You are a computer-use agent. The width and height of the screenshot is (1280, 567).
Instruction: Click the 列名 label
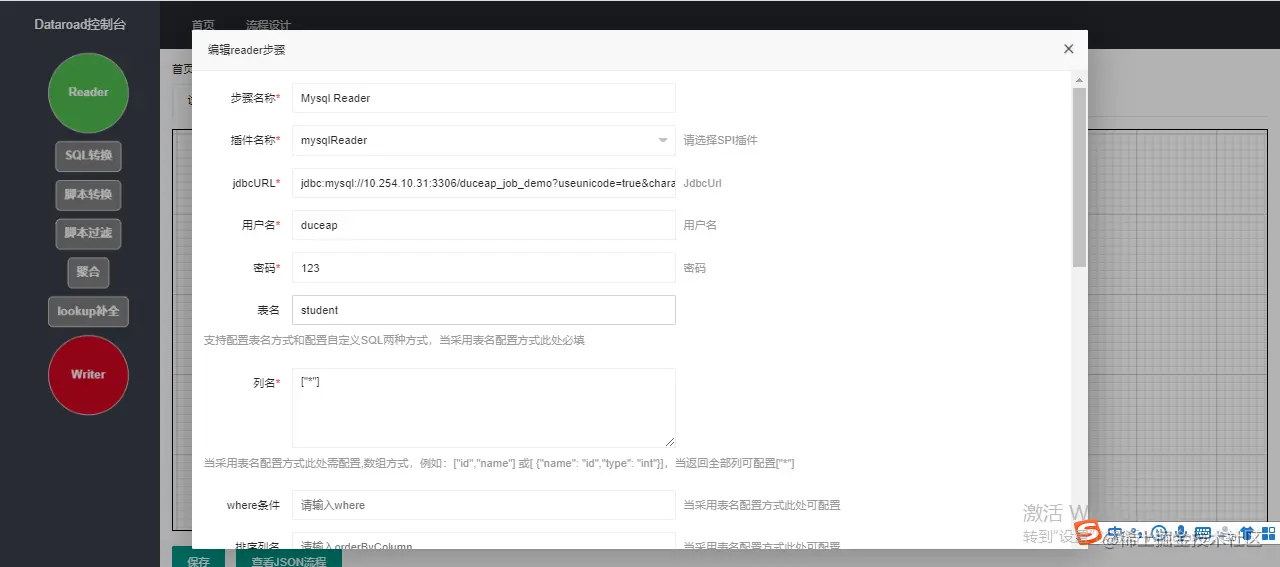266,383
